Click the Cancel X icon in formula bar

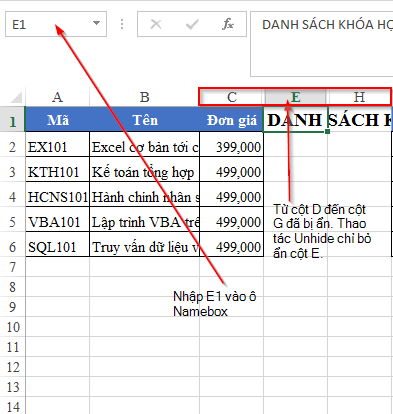tap(156, 24)
